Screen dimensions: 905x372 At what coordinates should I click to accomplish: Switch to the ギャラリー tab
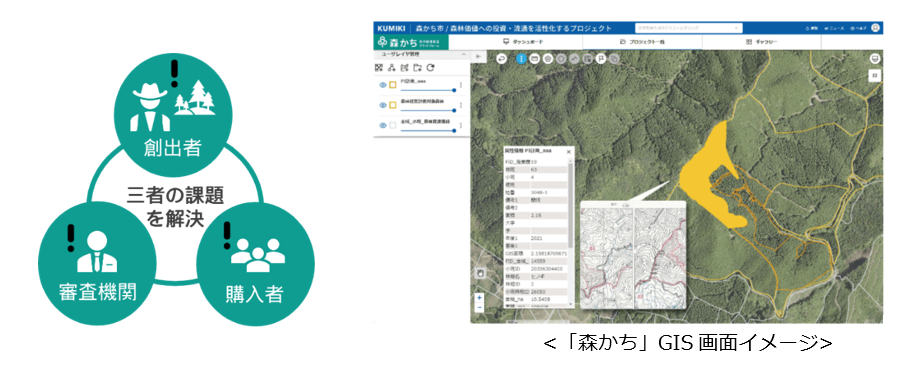[x=762, y=42]
